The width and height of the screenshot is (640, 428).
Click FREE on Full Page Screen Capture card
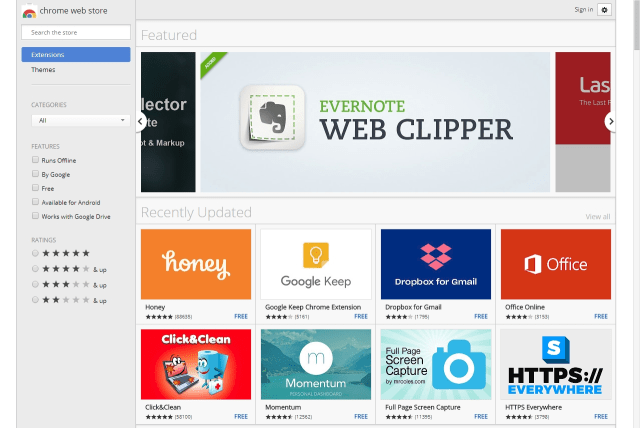click(481, 417)
